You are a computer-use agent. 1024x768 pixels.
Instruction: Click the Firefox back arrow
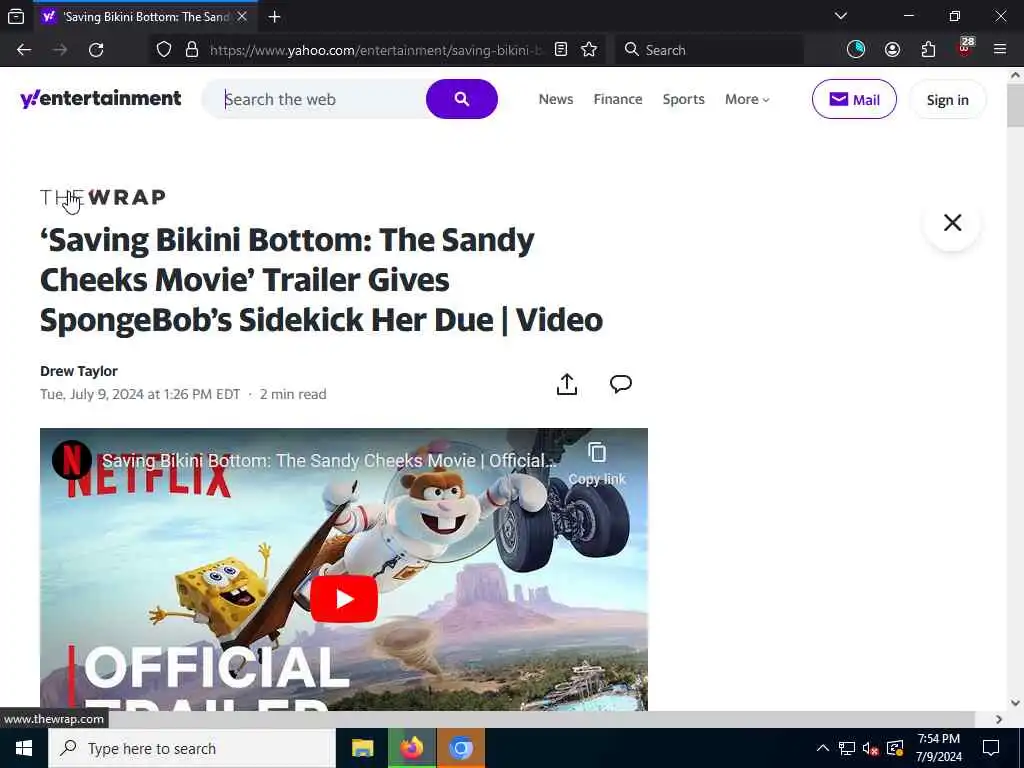point(24,50)
